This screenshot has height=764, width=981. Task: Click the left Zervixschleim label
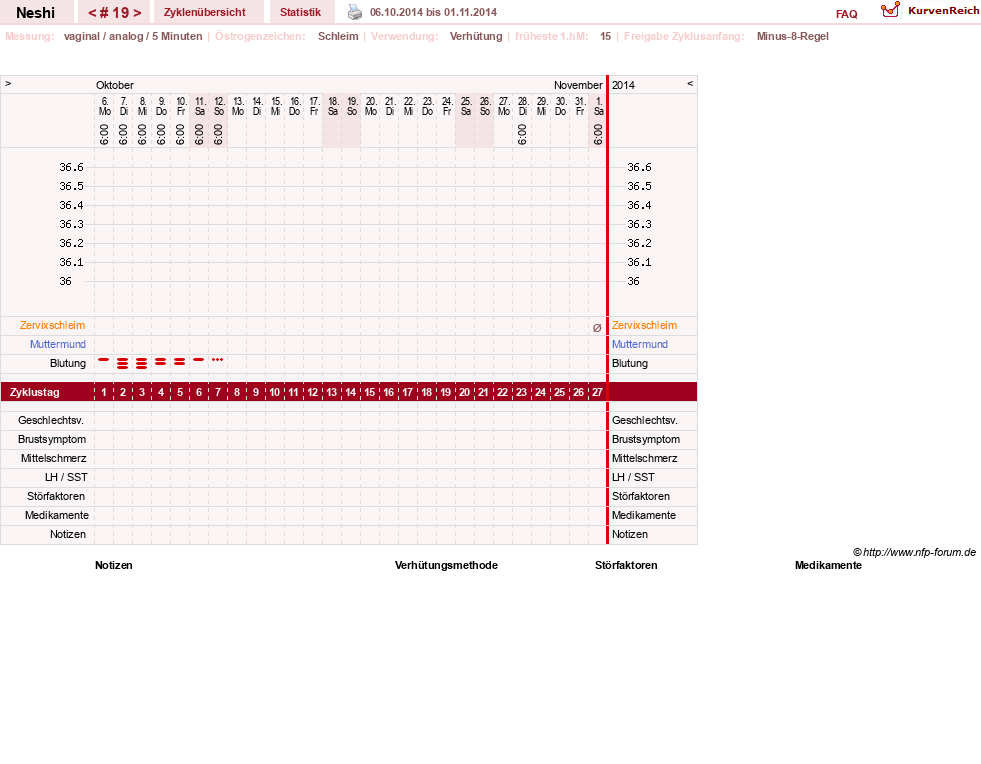pos(53,325)
